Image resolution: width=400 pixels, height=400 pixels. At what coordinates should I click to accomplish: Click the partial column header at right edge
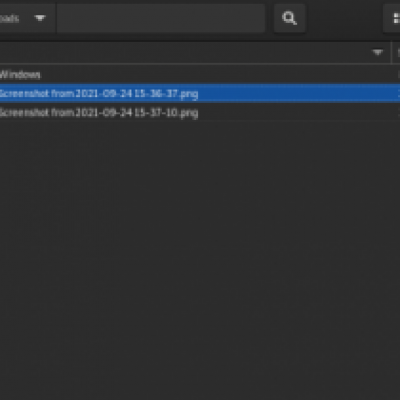(396, 53)
